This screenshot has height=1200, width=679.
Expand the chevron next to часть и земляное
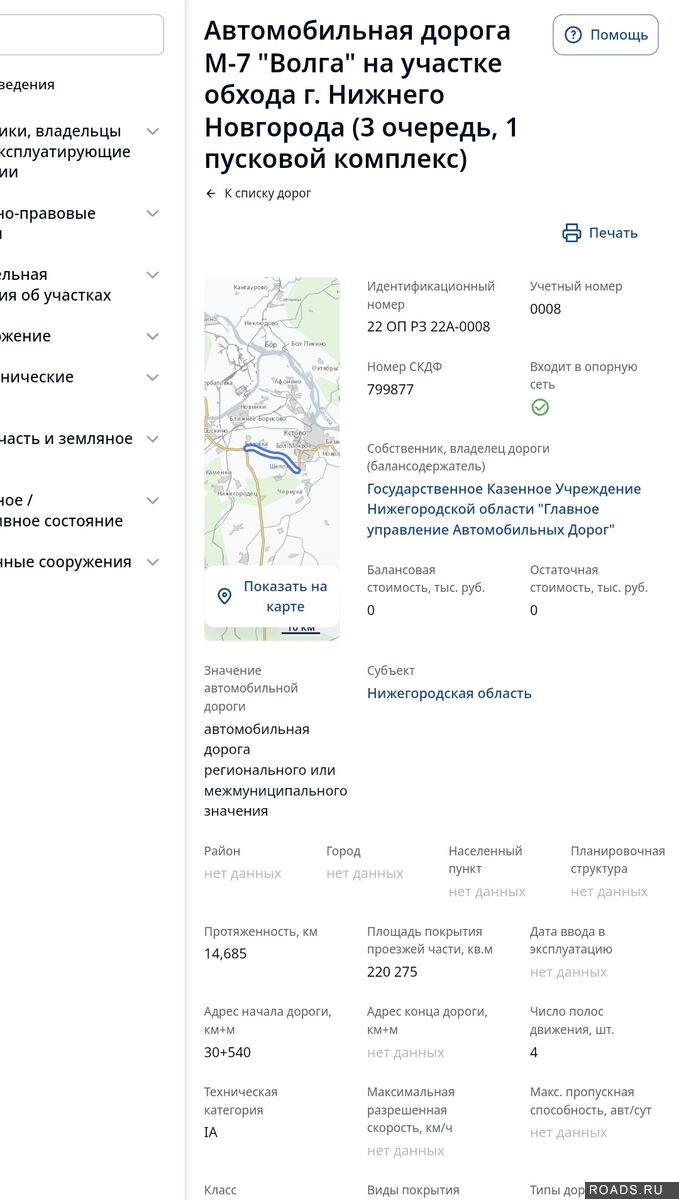click(x=153, y=439)
